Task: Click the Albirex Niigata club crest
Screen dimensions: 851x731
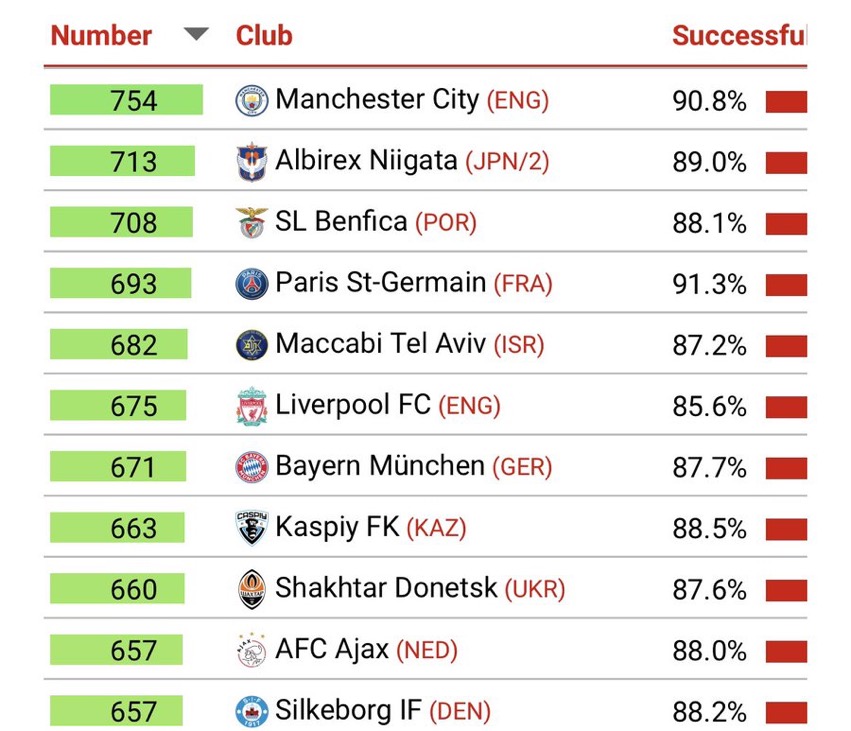Action: 252,162
